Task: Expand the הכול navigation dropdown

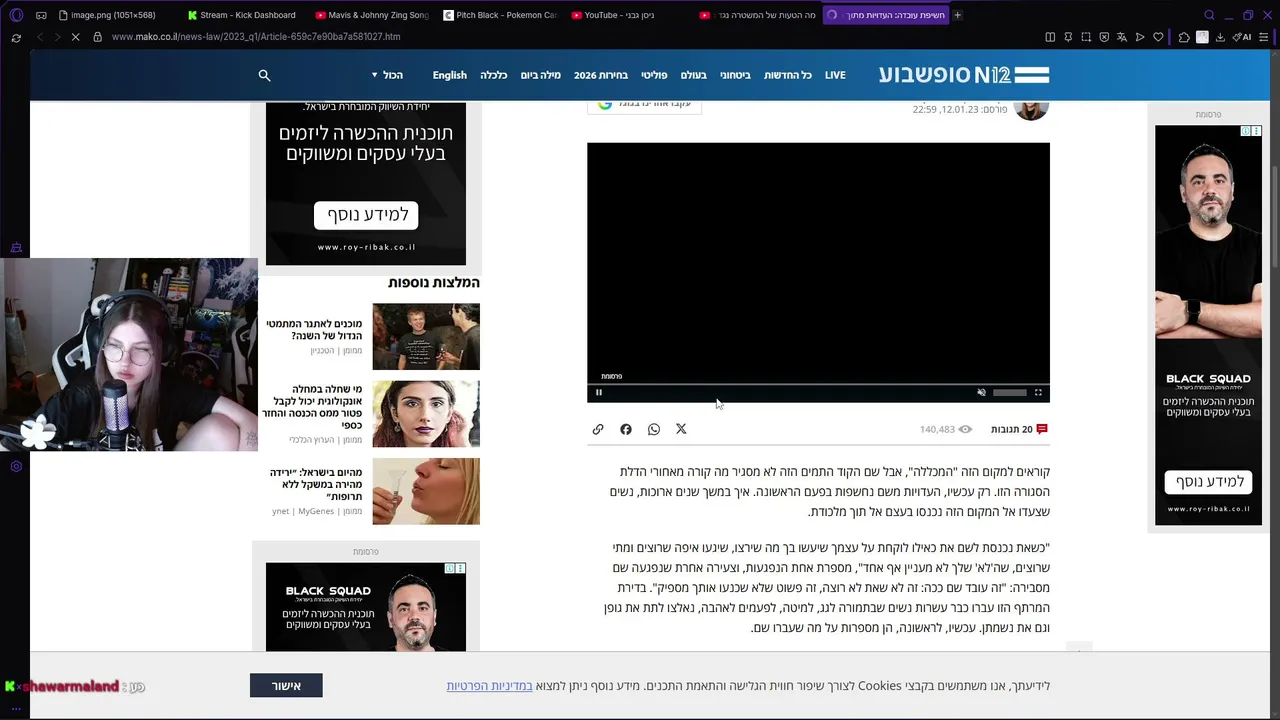Action: coord(387,75)
